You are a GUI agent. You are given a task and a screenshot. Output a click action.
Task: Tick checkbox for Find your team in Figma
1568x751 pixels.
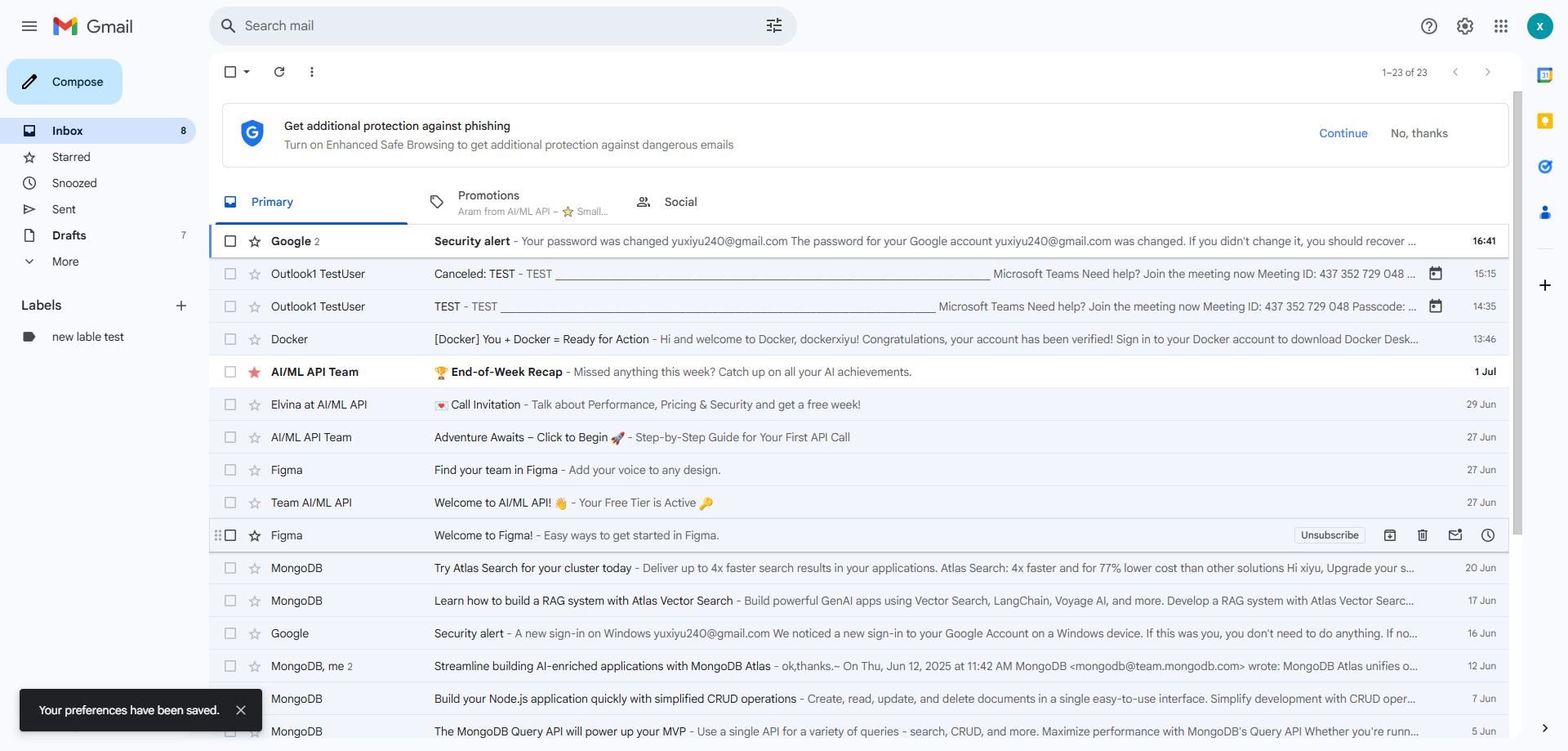pyautogui.click(x=230, y=470)
